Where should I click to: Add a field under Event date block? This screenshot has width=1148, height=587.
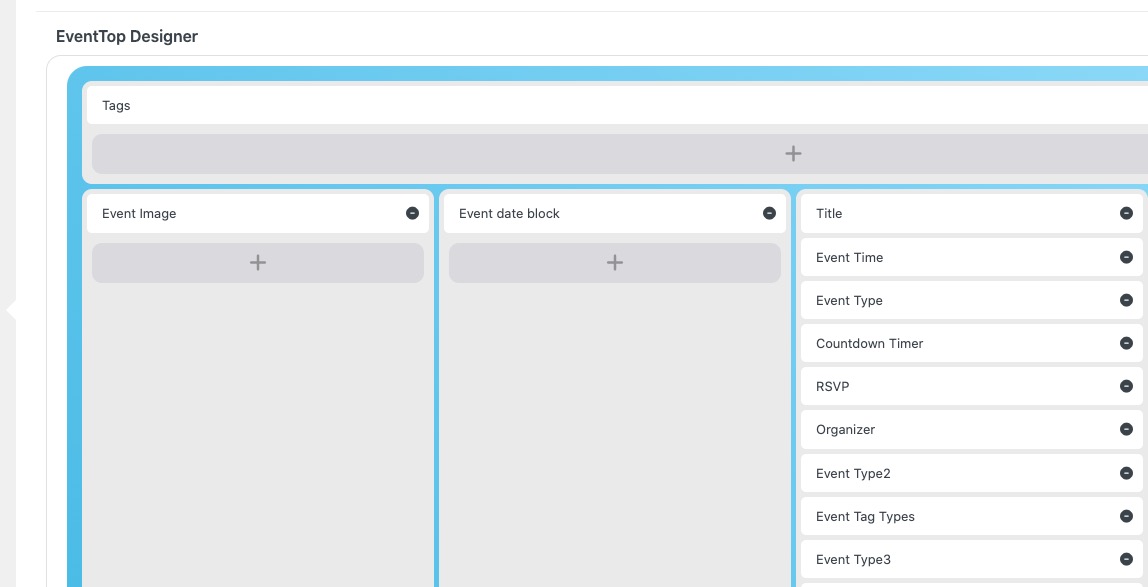coord(615,263)
